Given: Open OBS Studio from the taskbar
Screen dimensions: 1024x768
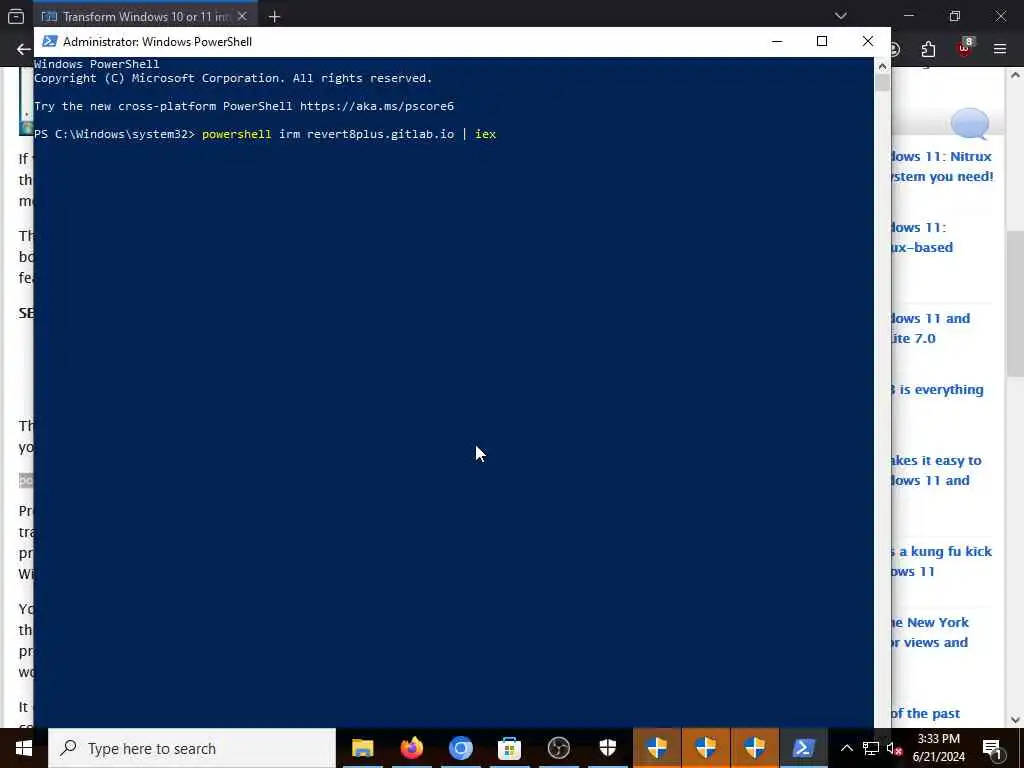Looking at the screenshot, I should (x=558, y=748).
